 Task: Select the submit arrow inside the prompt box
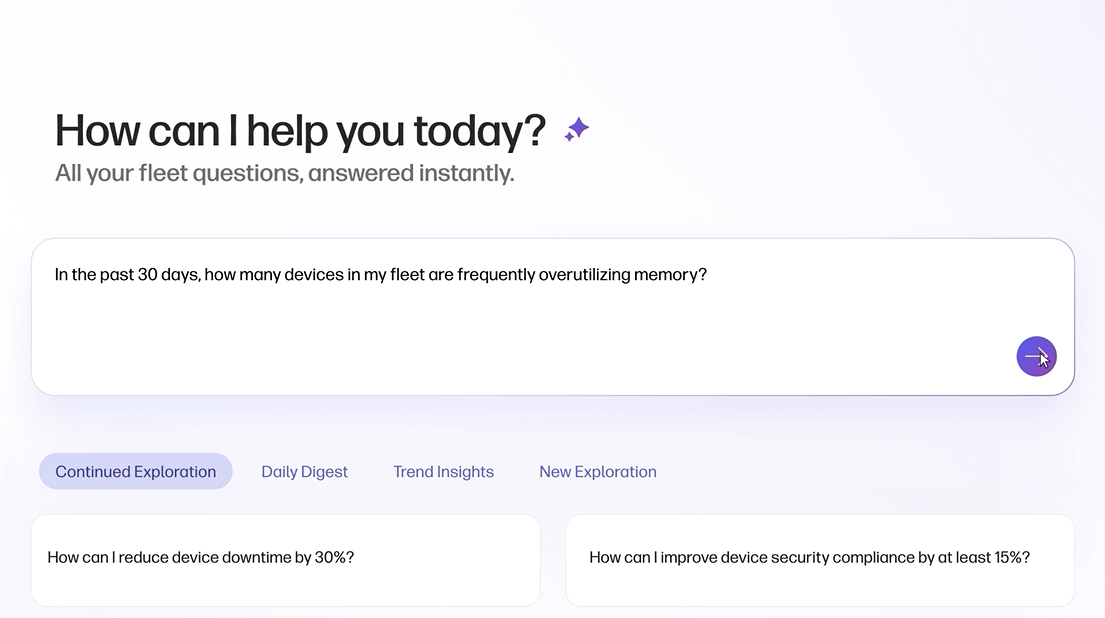(1037, 356)
